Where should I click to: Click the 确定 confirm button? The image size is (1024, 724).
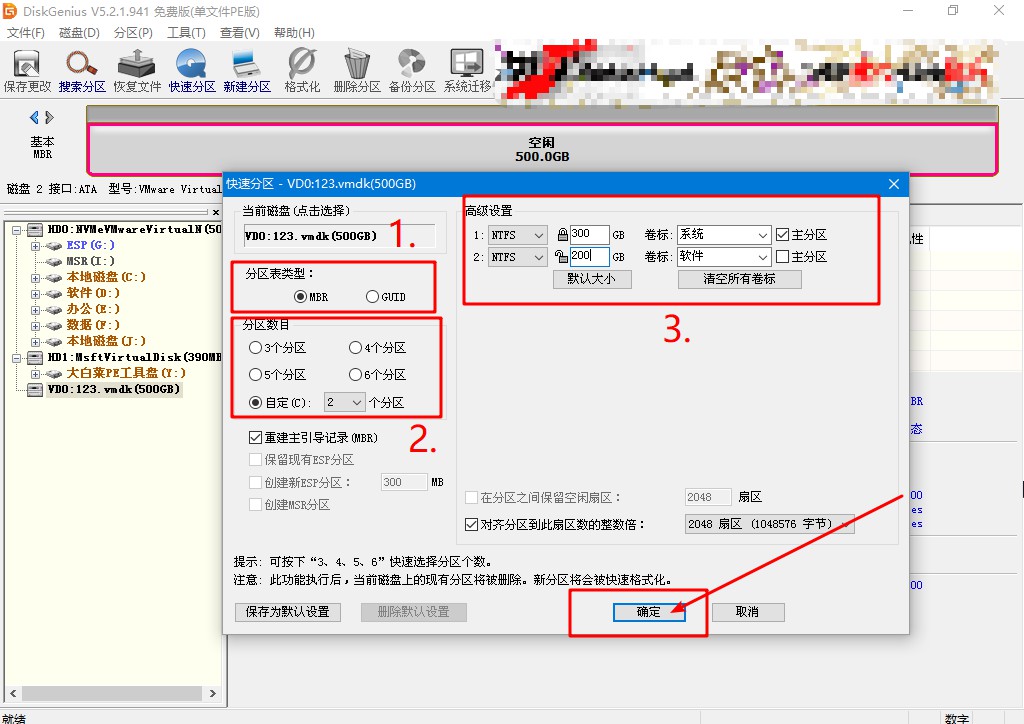649,611
